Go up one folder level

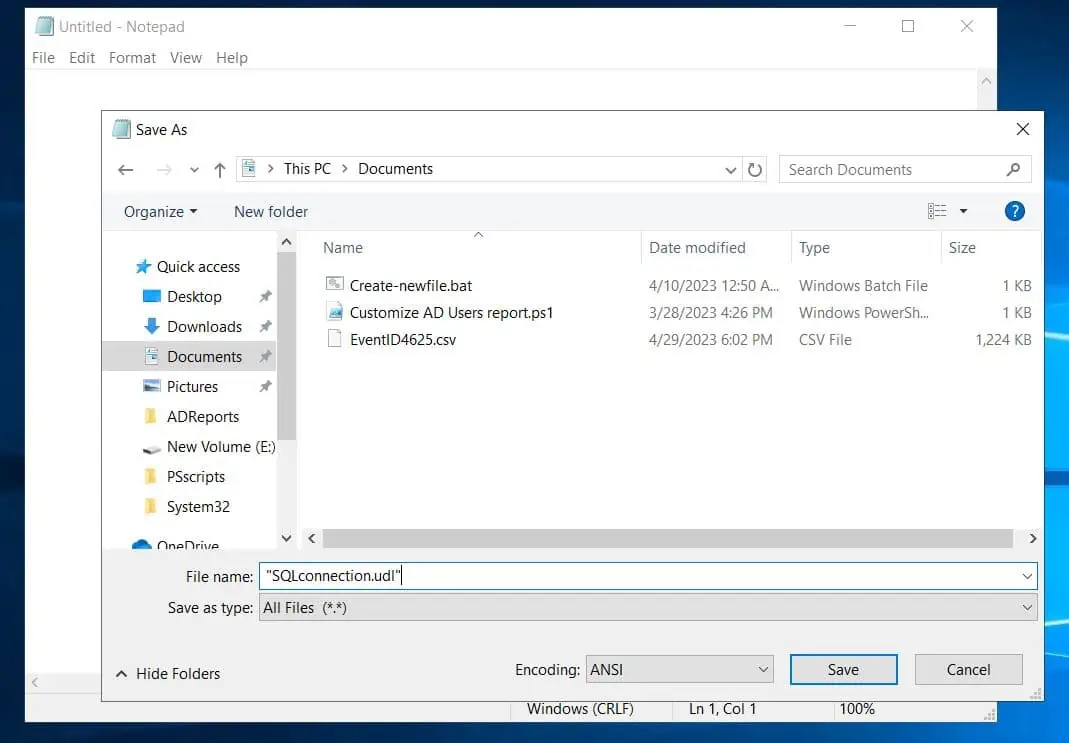pos(220,170)
